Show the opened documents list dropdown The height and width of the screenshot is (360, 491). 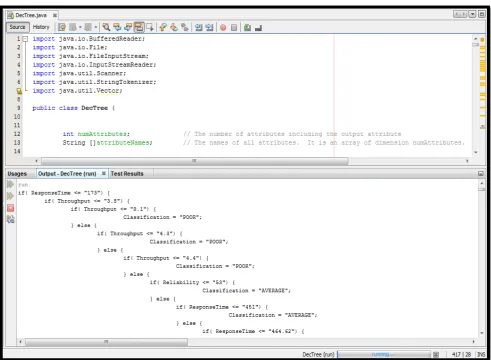472,14
